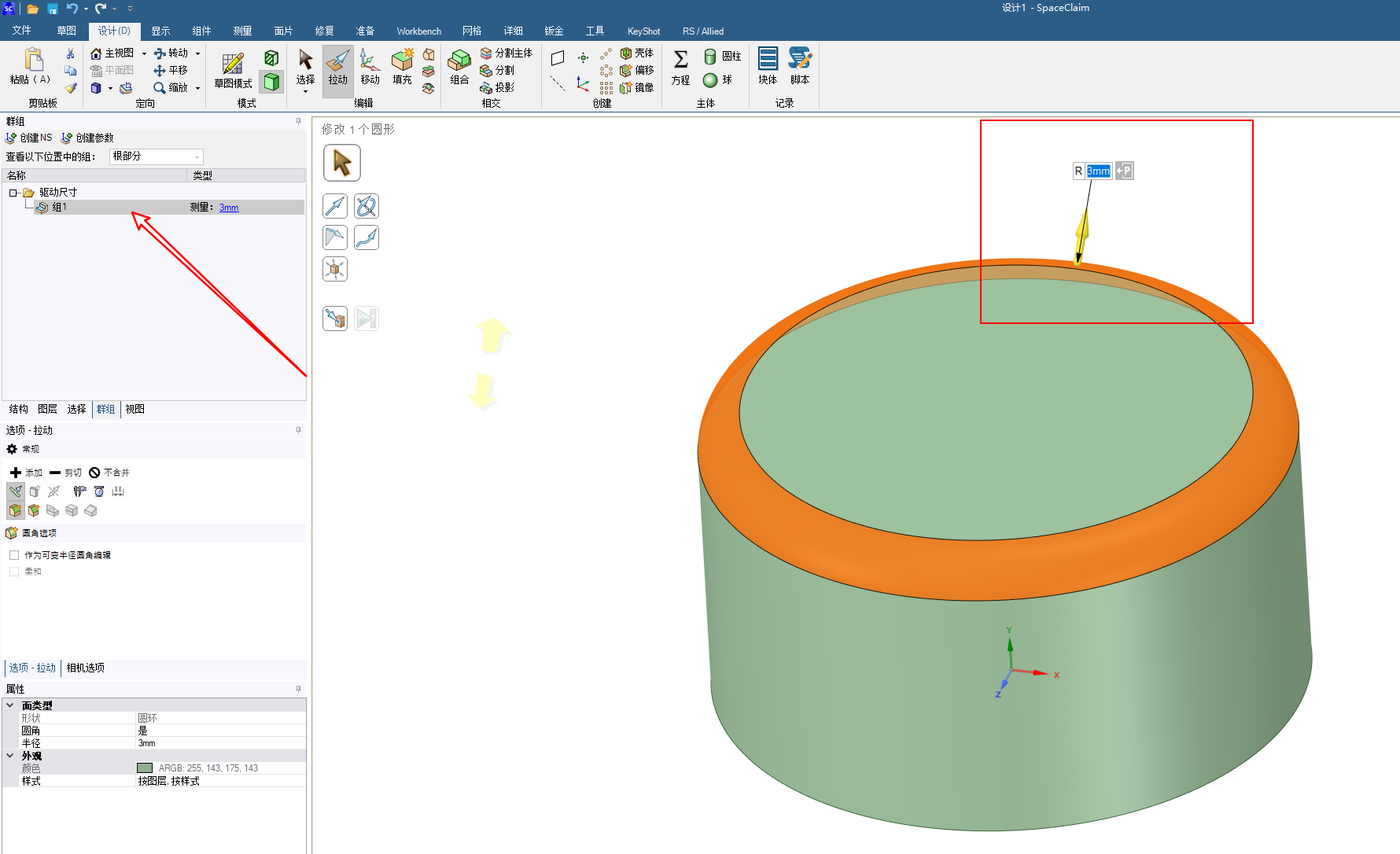
Task: Activate the 填充 (Fill) tool
Action: click(402, 68)
